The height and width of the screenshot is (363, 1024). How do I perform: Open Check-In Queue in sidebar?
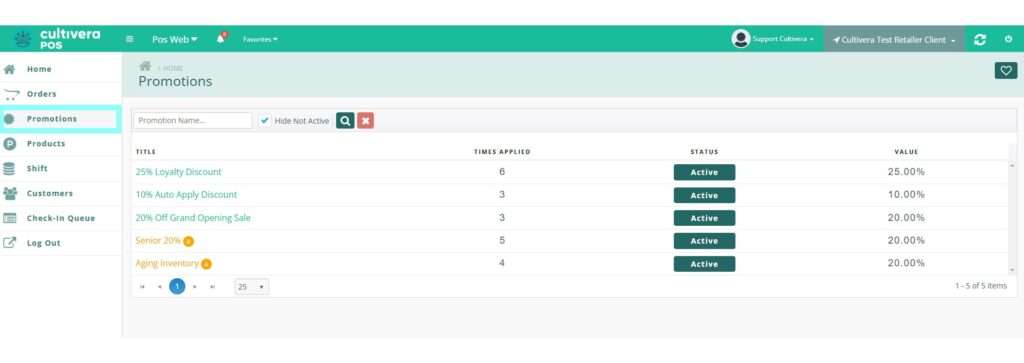coord(60,218)
